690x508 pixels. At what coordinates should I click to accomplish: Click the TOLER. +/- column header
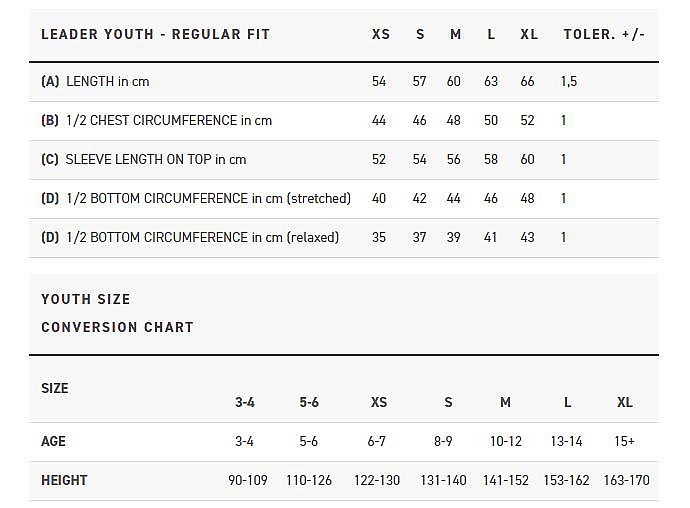point(604,34)
